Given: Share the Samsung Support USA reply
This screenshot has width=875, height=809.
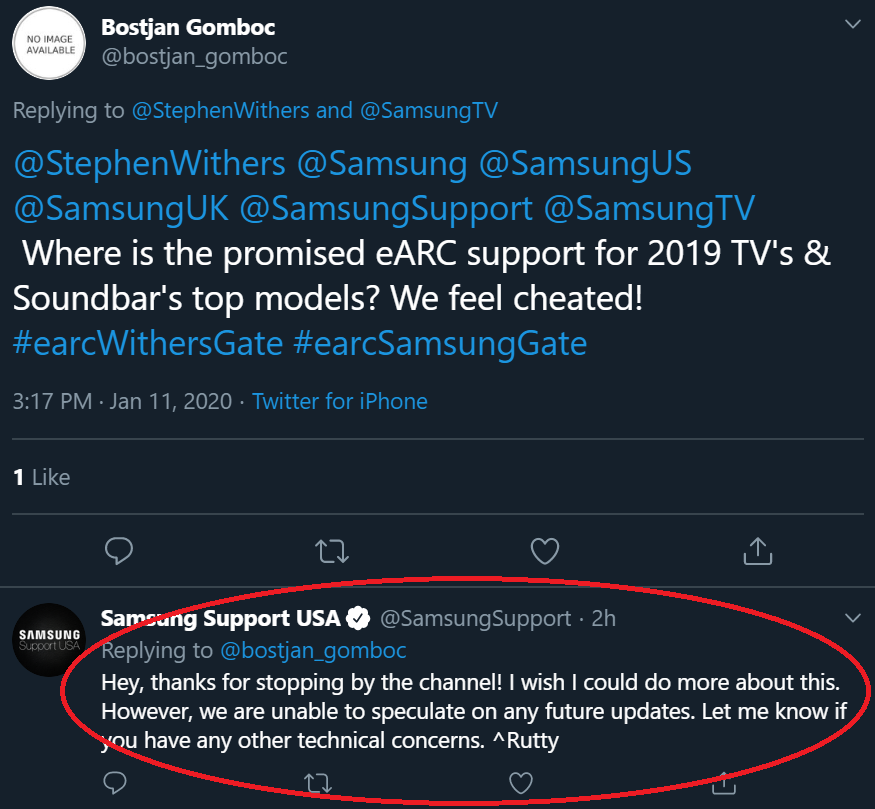Looking at the screenshot, I should point(722,780).
